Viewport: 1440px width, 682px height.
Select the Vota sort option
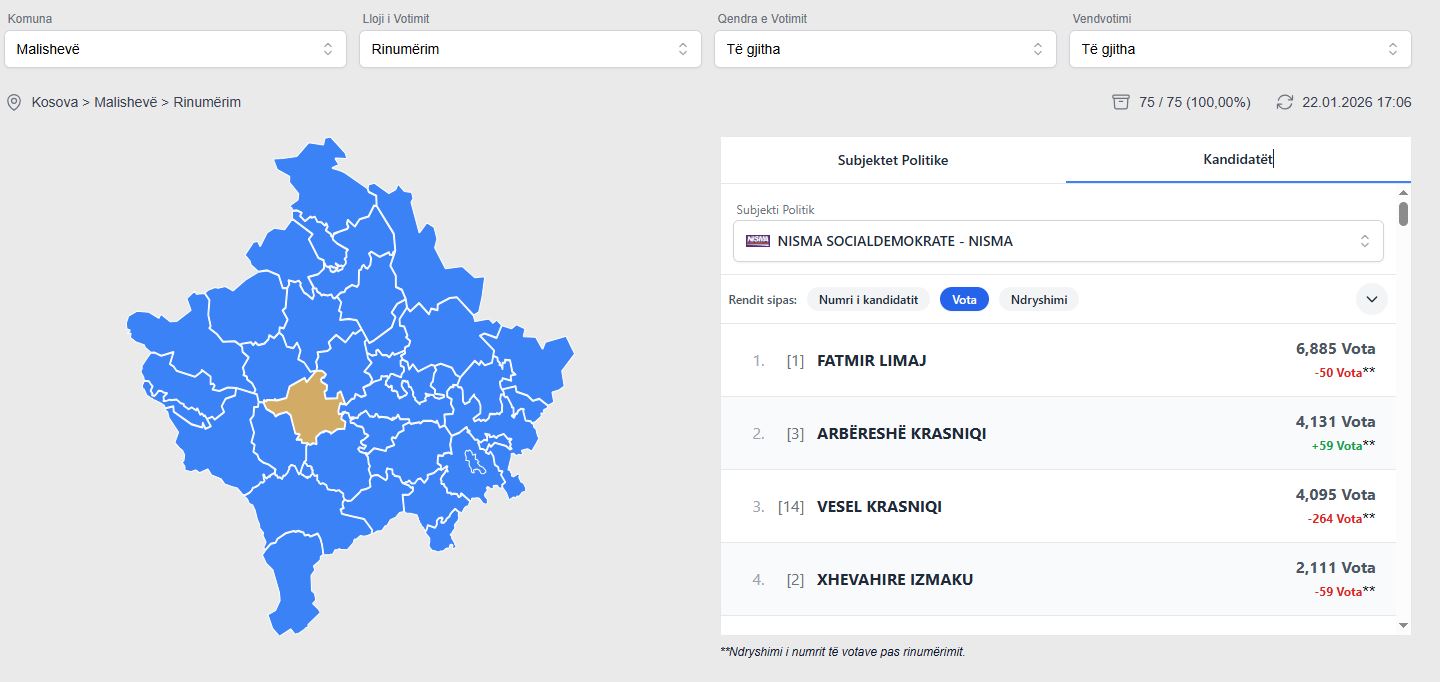coord(964,300)
